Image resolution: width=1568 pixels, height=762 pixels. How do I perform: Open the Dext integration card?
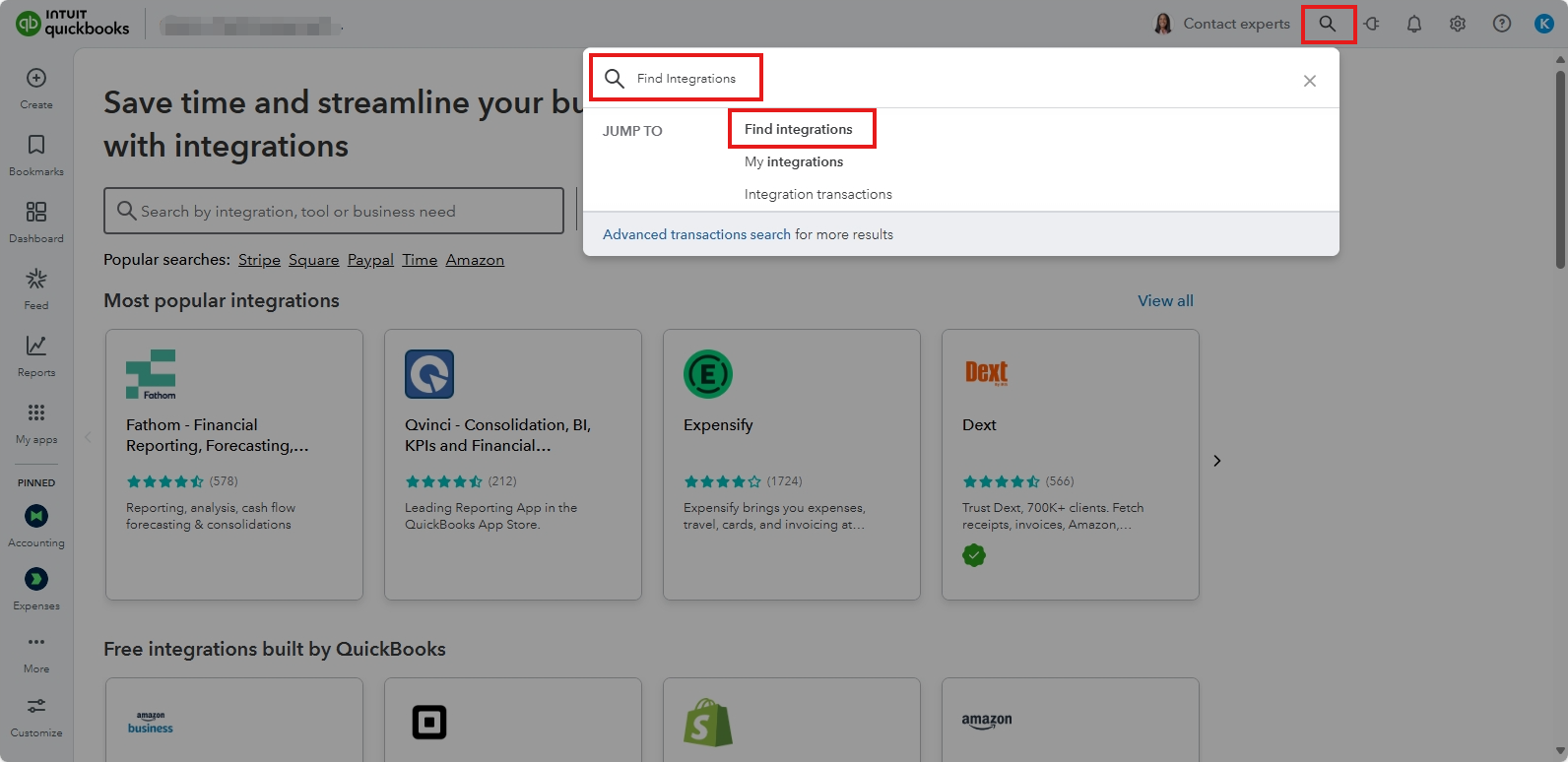tap(1071, 465)
